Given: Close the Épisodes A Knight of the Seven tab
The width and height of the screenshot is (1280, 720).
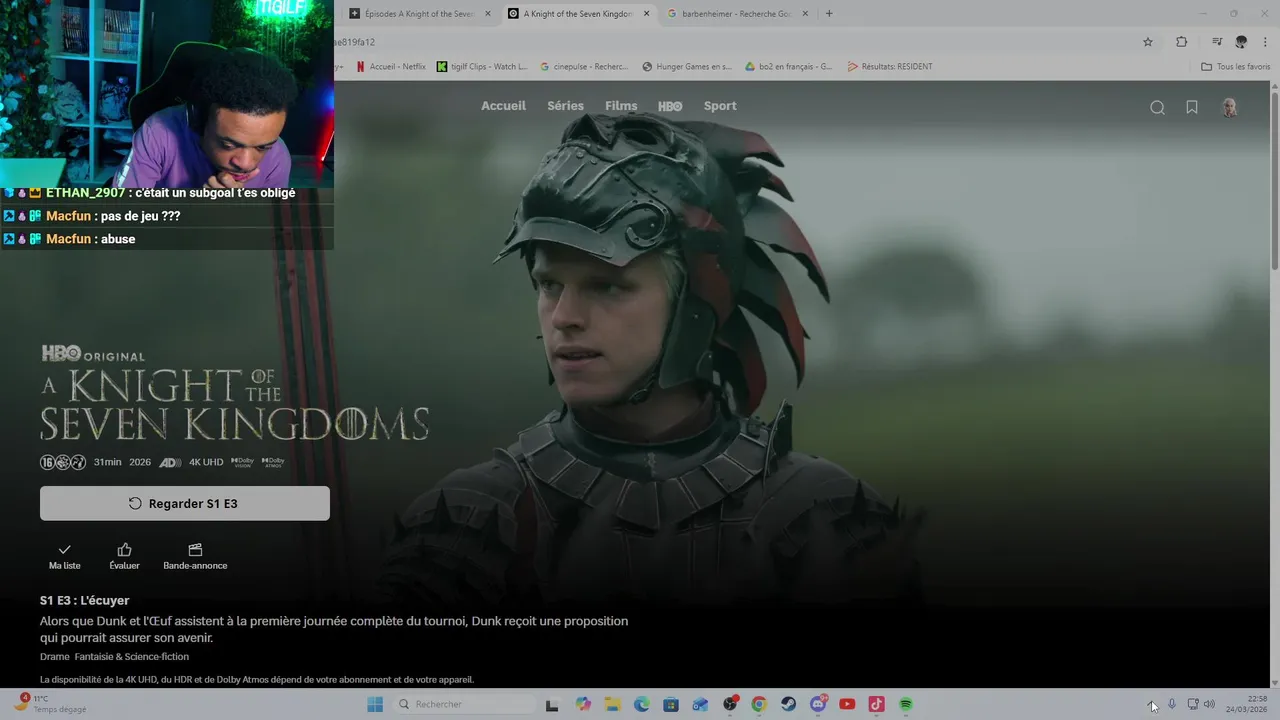Looking at the screenshot, I should click(x=488, y=14).
